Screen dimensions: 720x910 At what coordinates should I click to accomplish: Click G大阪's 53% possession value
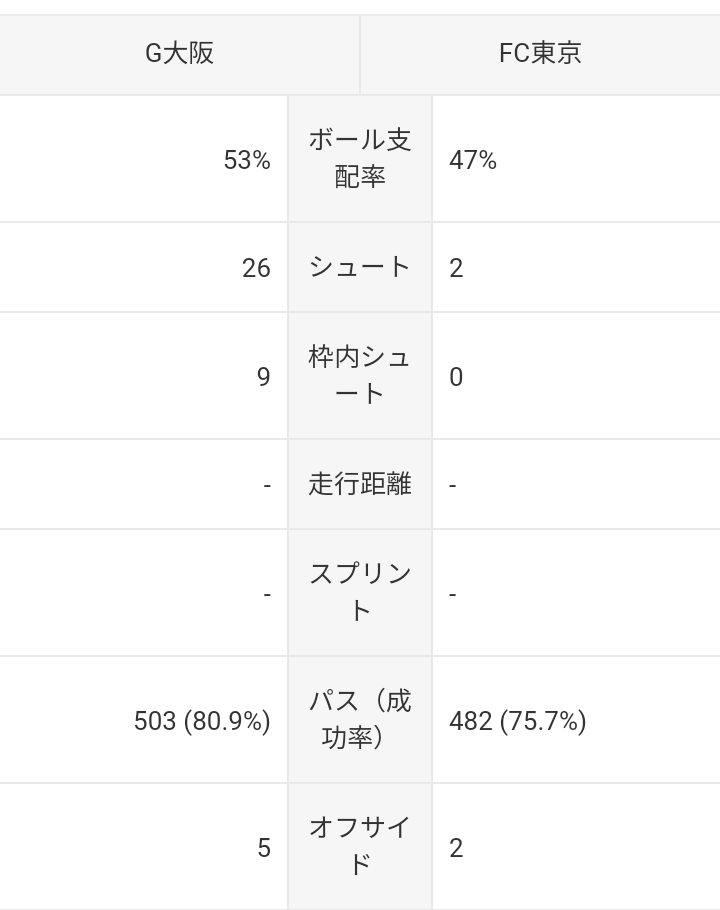[x=247, y=160]
